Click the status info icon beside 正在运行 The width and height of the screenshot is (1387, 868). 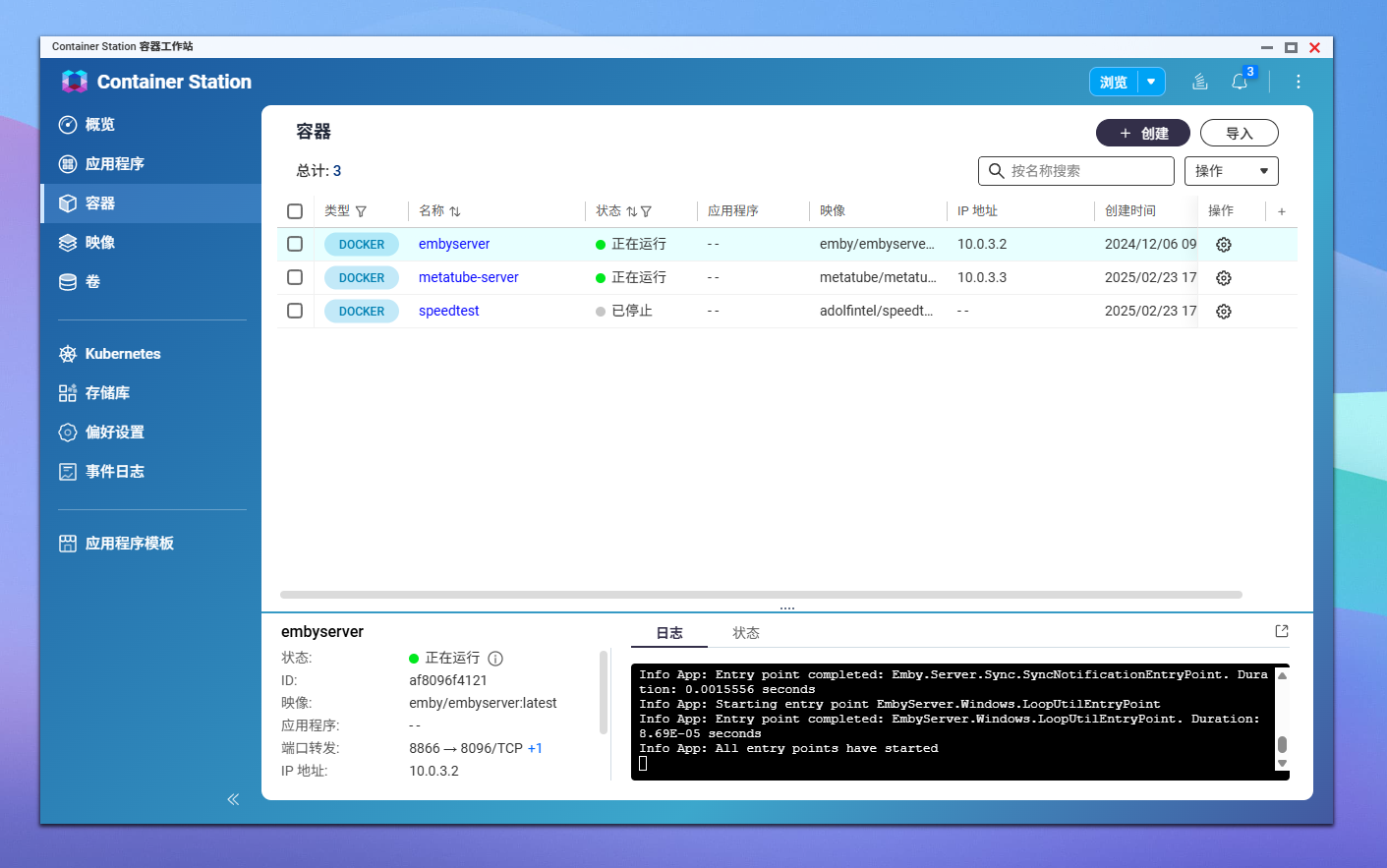(x=495, y=659)
